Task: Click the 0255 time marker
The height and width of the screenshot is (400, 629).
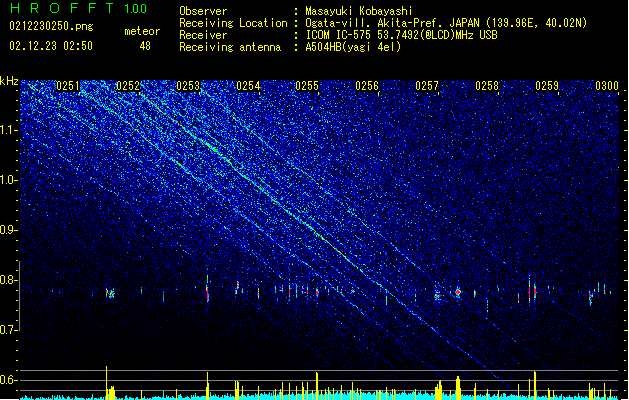Action: click(307, 86)
